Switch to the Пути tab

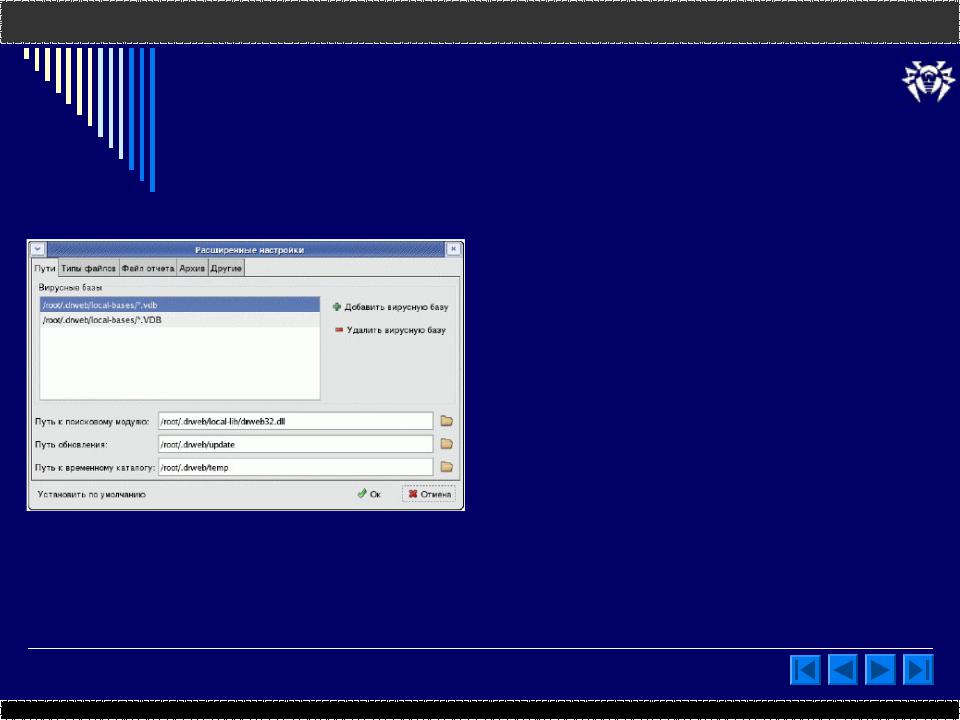click(45, 268)
